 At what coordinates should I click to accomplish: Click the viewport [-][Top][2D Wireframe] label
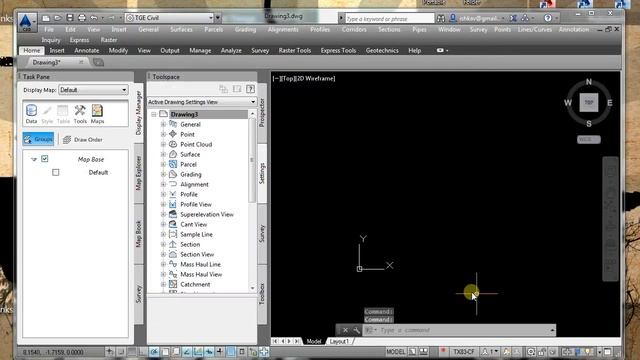point(304,78)
